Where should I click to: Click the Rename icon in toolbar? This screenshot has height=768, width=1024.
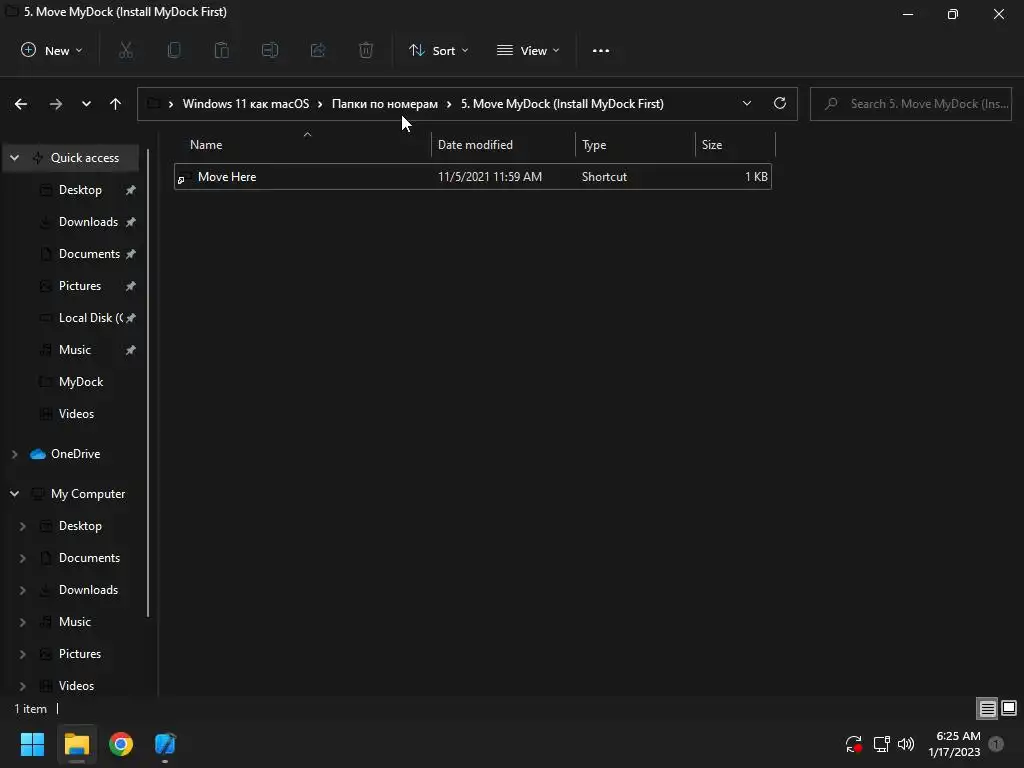pyautogui.click(x=270, y=50)
